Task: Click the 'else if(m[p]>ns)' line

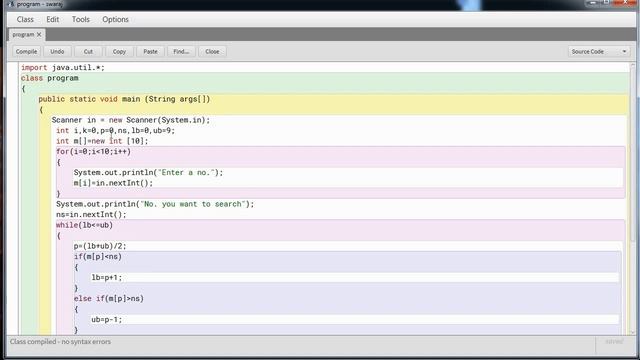Action: (x=109, y=299)
